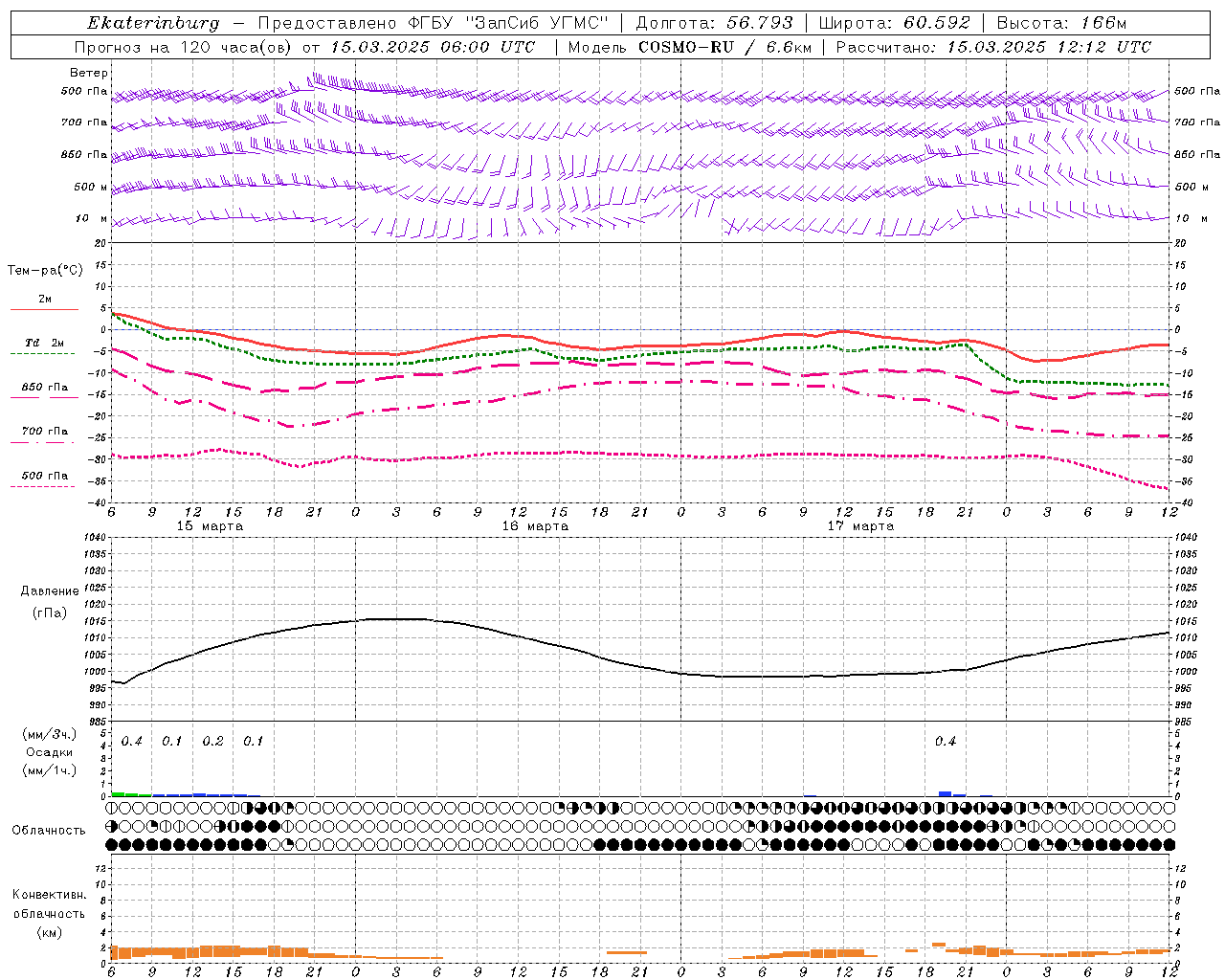The height and width of the screenshot is (980, 1225).
Task: Click the '15 марта' date label
Action: [x=211, y=526]
